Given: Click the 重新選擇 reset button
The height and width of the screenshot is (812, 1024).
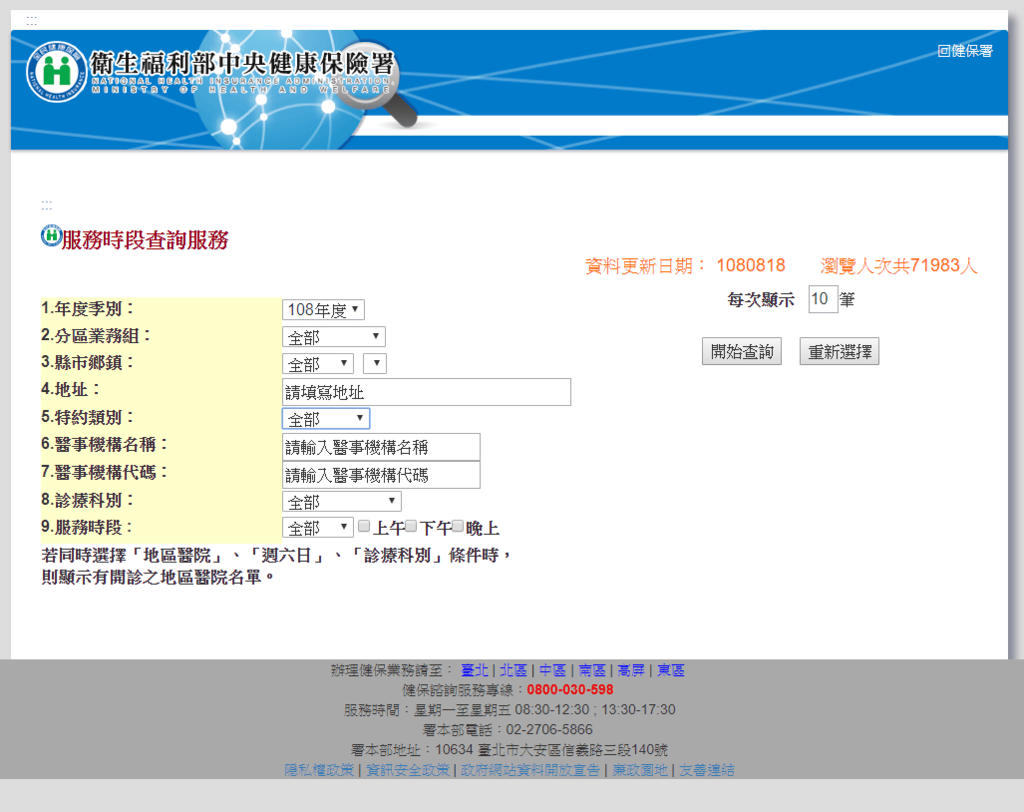Looking at the screenshot, I should tap(840, 351).
